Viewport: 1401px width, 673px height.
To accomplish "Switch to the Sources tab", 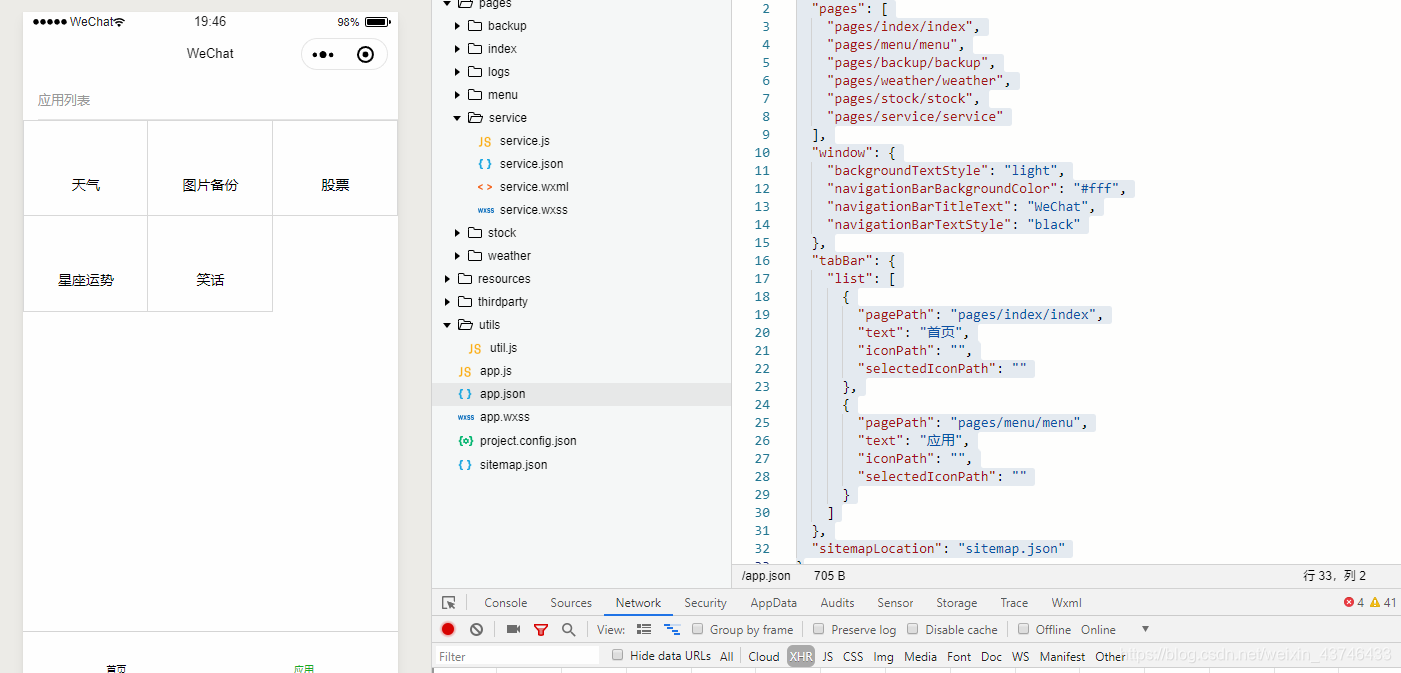I will click(571, 603).
